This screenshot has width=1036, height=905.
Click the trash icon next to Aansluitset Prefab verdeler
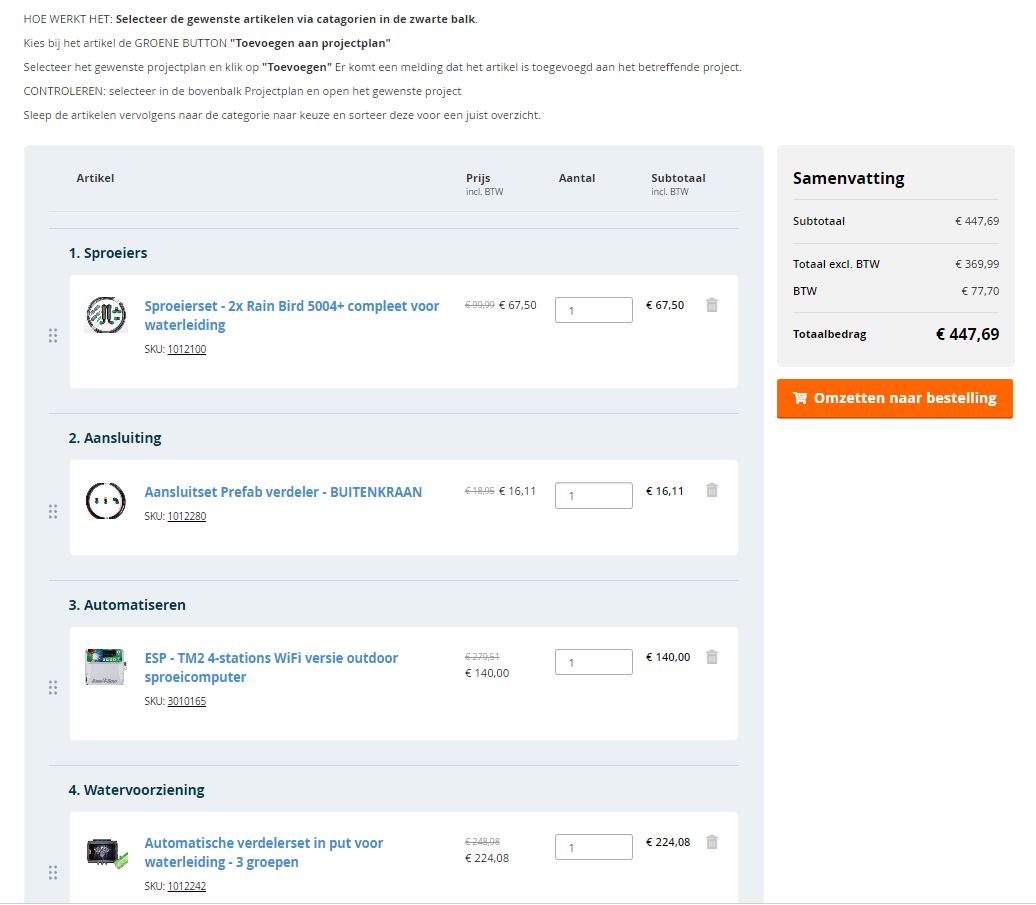(711, 491)
